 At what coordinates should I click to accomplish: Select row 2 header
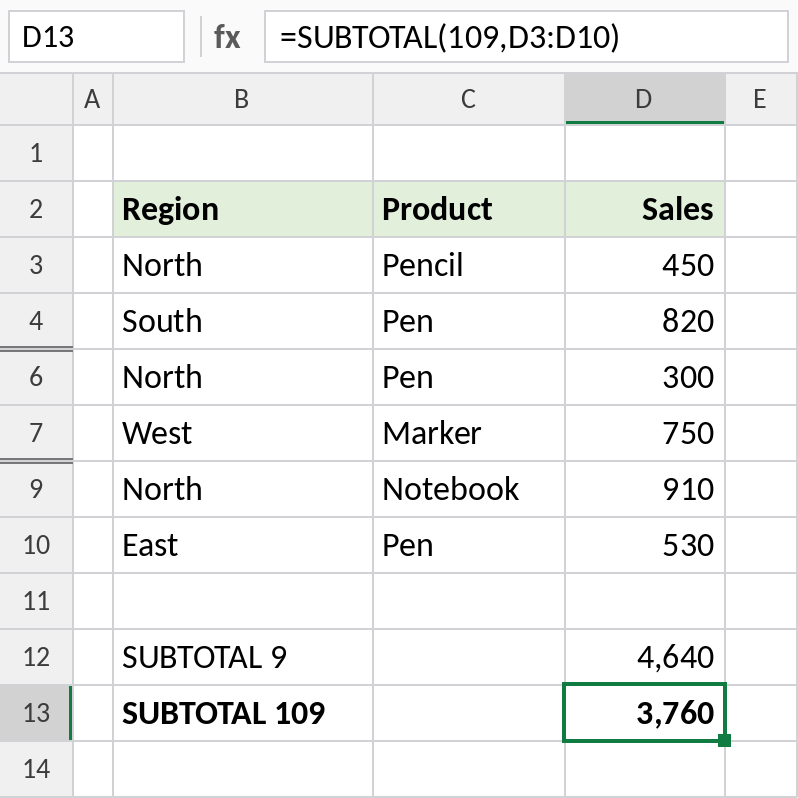click(36, 209)
